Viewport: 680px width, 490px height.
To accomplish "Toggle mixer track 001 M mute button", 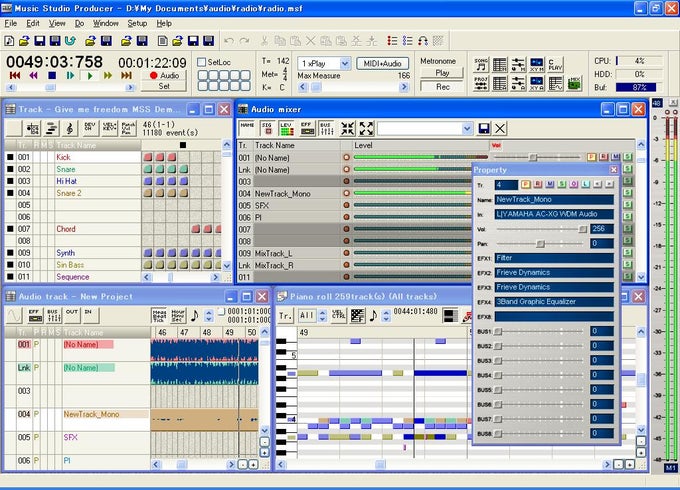I will [616, 157].
